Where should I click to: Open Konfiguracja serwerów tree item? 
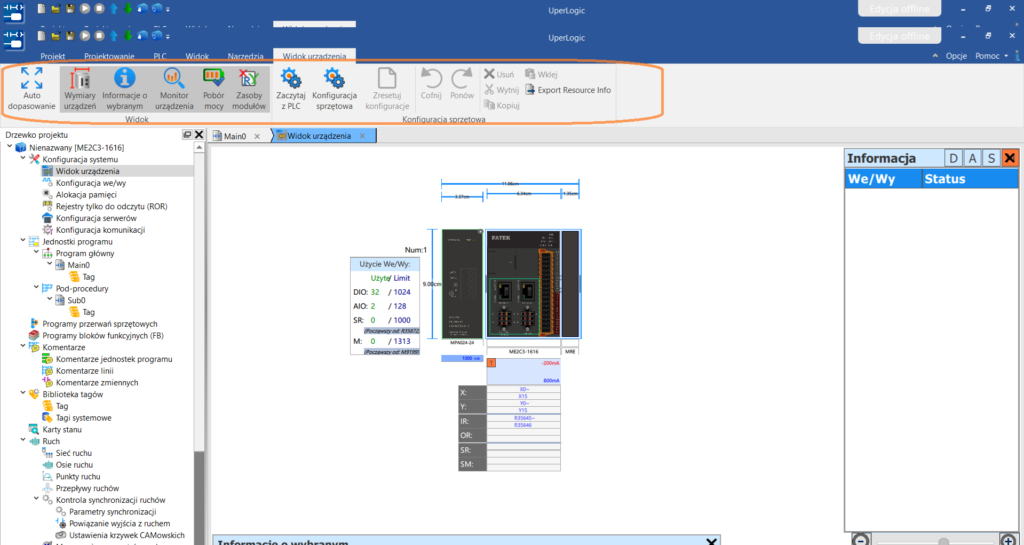(96, 218)
